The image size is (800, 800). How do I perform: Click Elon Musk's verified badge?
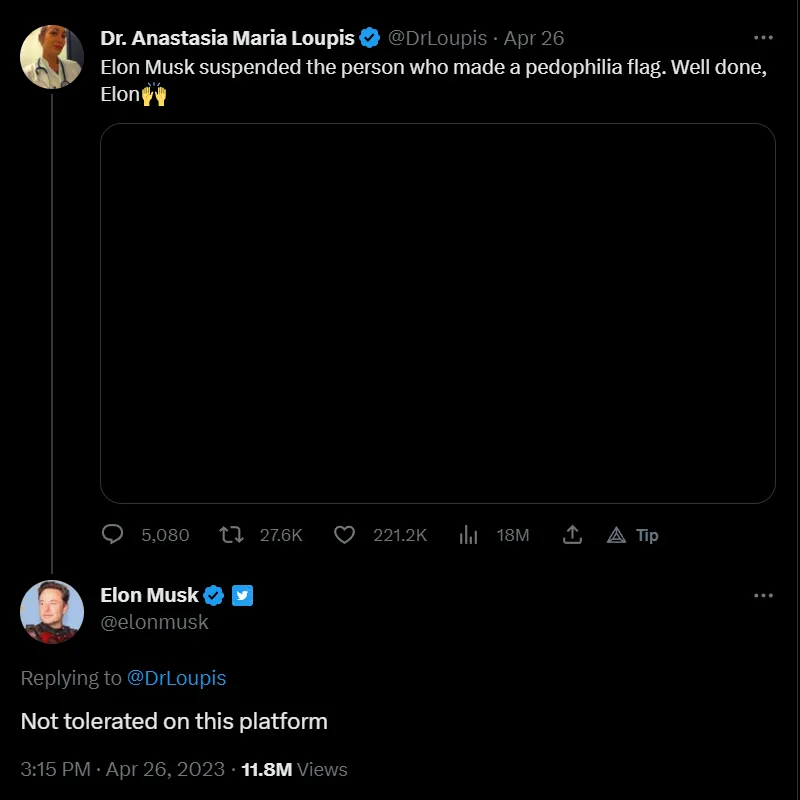click(x=213, y=595)
